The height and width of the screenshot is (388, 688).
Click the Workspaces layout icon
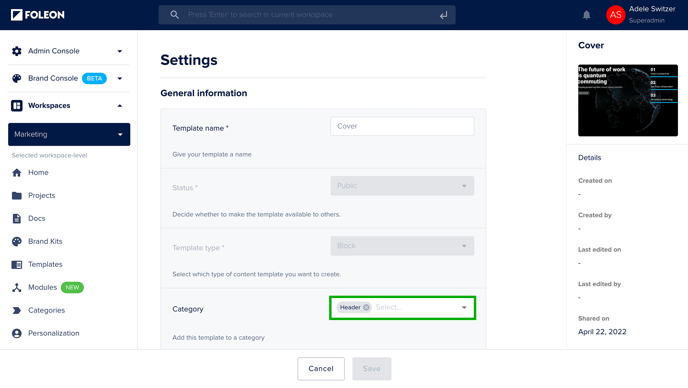pyautogui.click(x=17, y=106)
